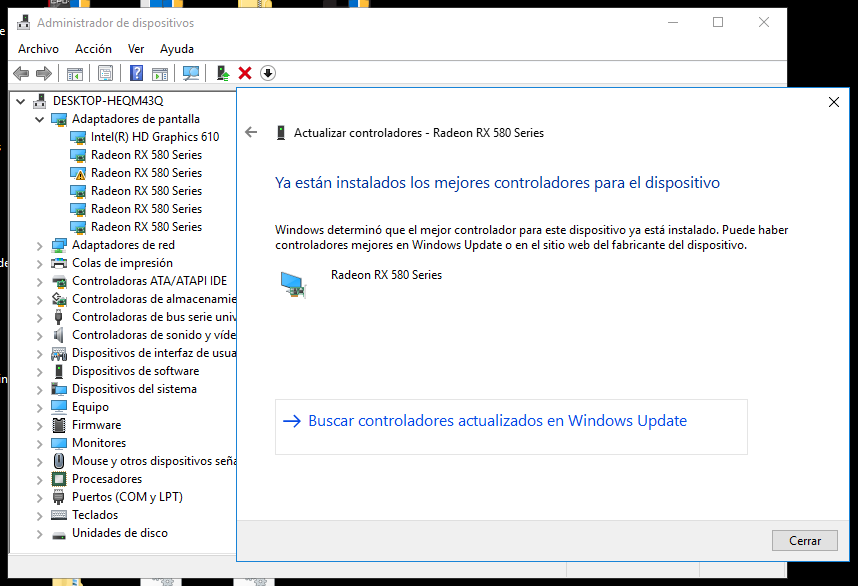This screenshot has width=858, height=586.
Task: Collapse the DESKTOP-HEQM43Q root node
Action: [21, 101]
